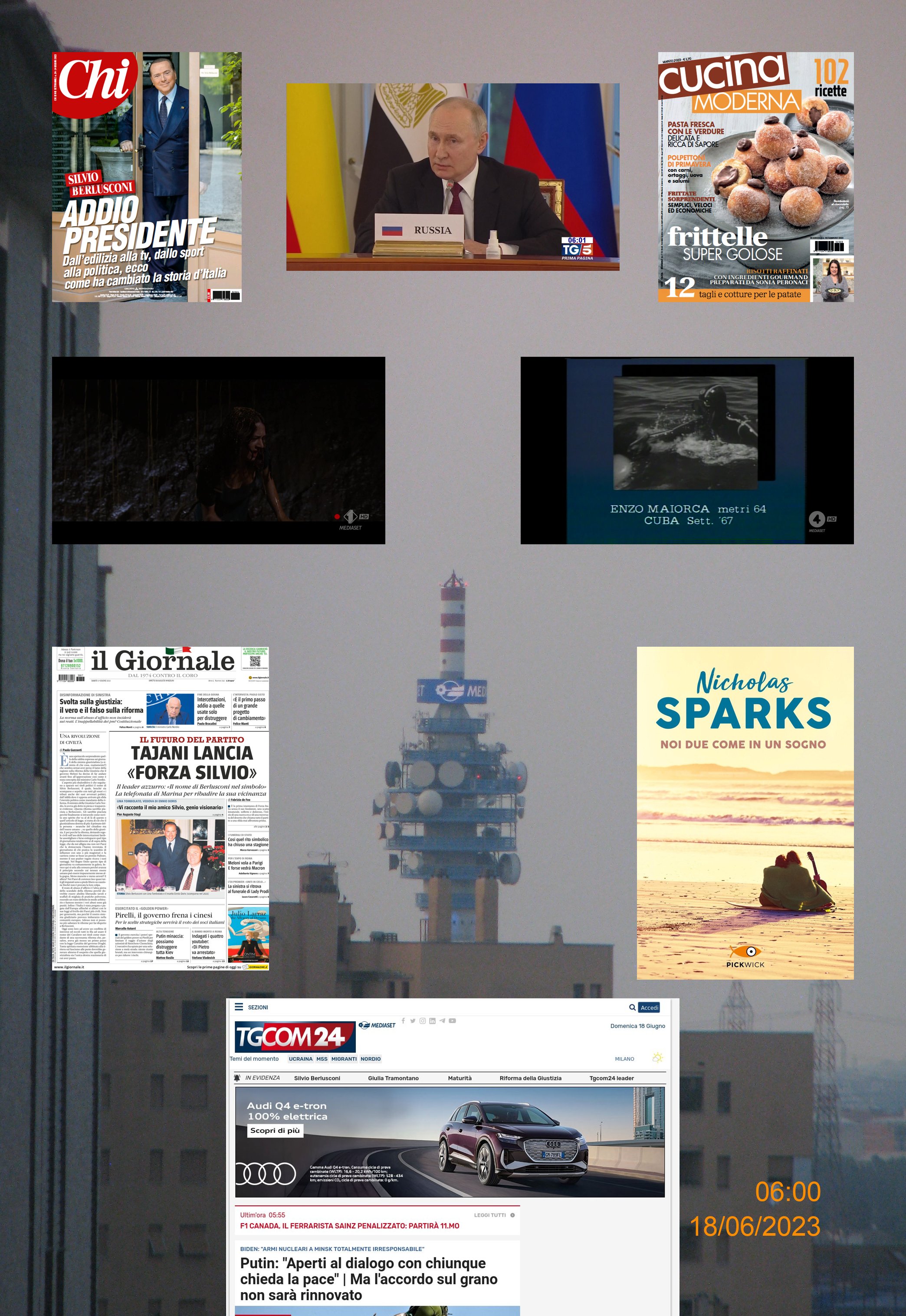Screen dimensions: 906x1316
Task: Open the Maturità in evidenza link
Action: tap(460, 1078)
